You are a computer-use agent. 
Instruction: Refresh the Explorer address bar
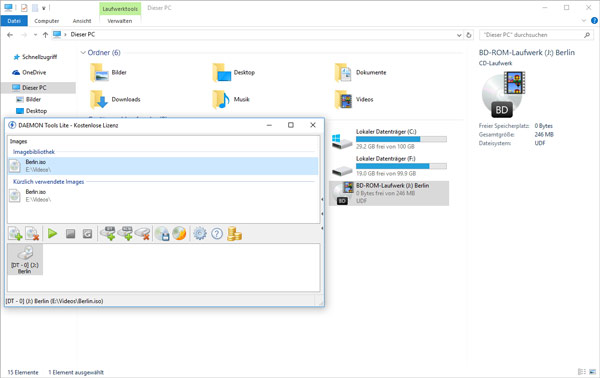[x=469, y=35]
